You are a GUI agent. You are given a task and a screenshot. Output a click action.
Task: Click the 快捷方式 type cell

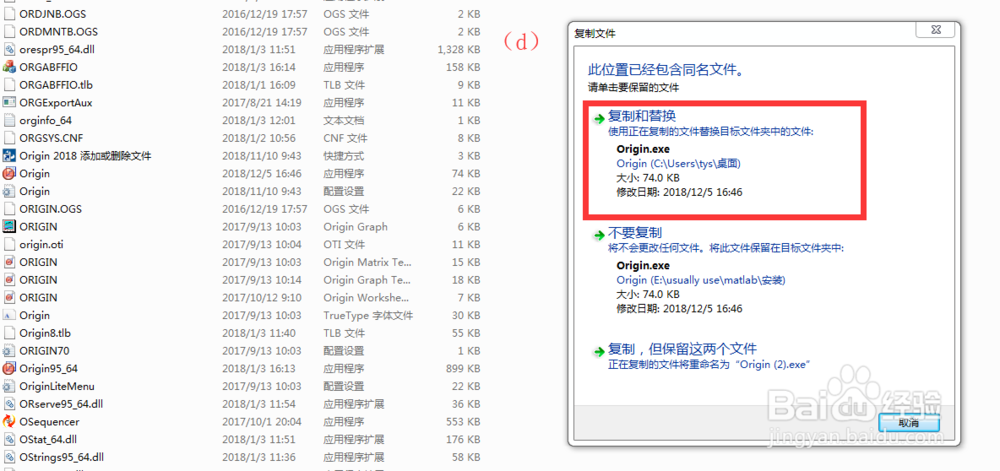pos(344,156)
